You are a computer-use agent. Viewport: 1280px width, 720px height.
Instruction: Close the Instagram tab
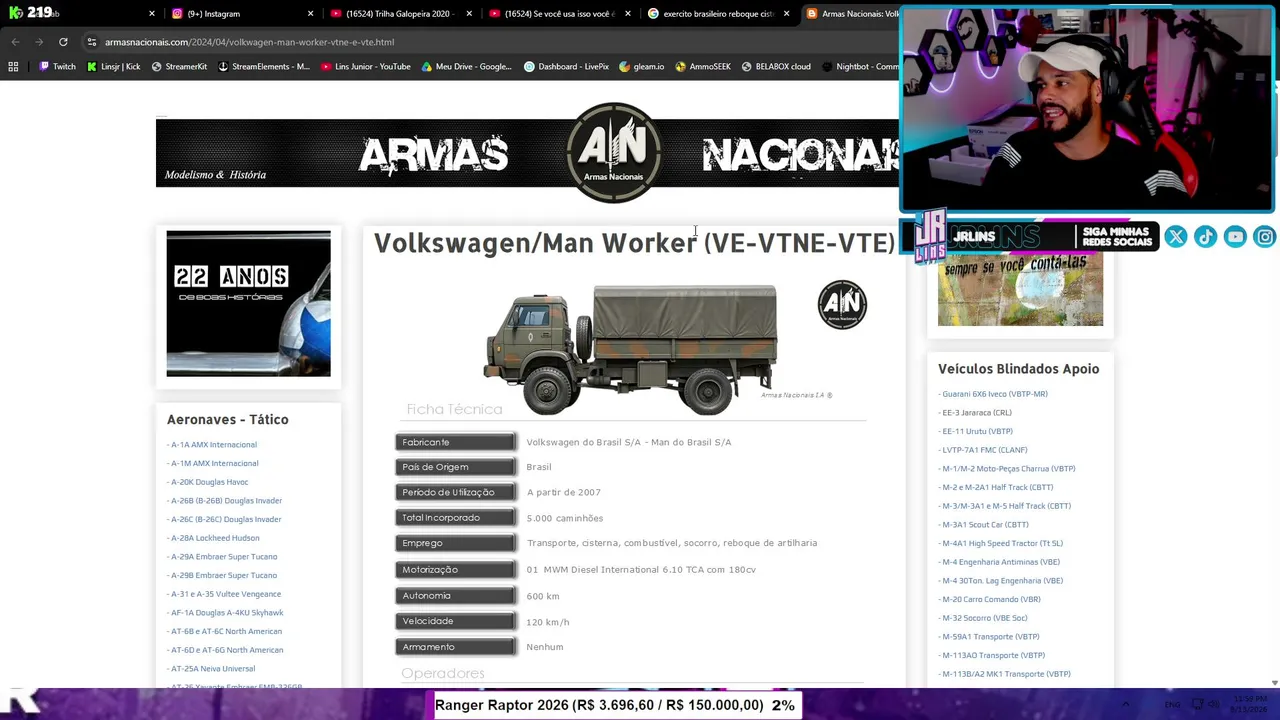[311, 14]
